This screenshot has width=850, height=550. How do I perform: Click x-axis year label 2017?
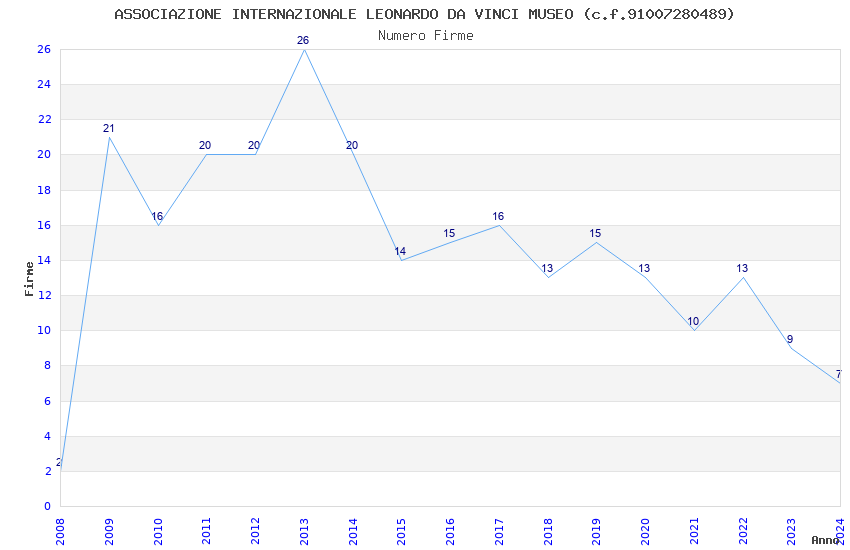click(x=499, y=531)
